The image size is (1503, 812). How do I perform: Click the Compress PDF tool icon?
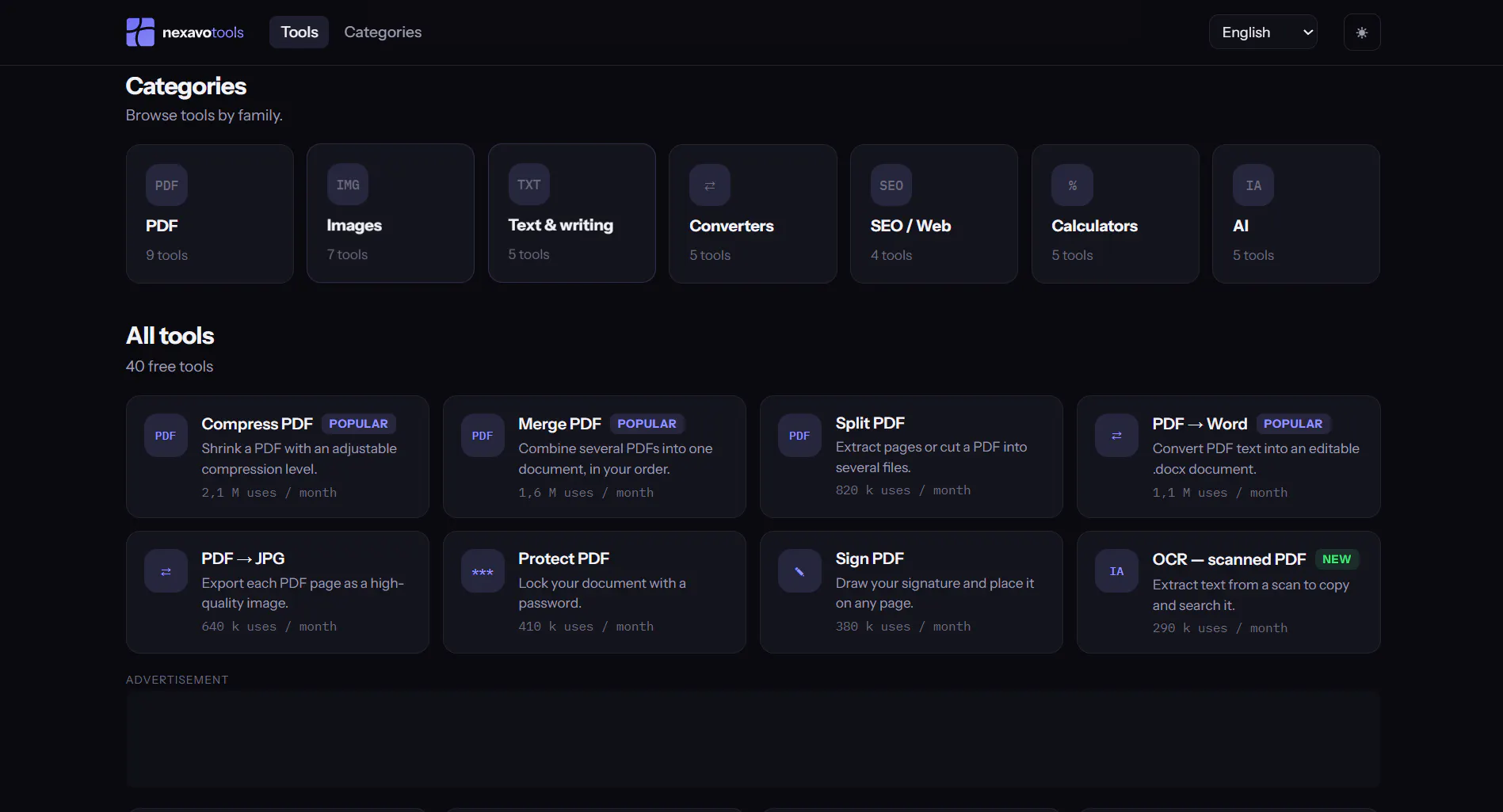[166, 436]
